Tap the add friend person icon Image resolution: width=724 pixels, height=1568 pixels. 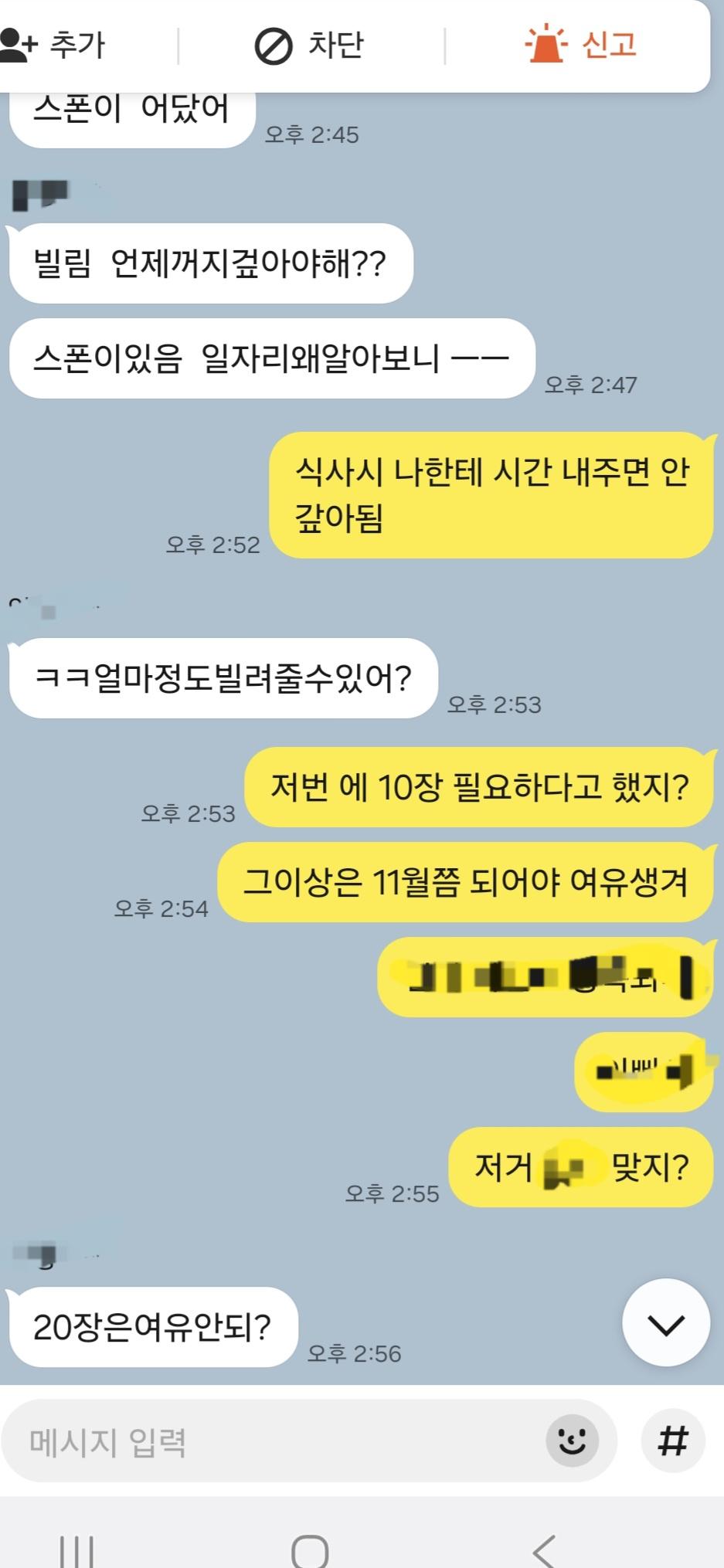18,45
